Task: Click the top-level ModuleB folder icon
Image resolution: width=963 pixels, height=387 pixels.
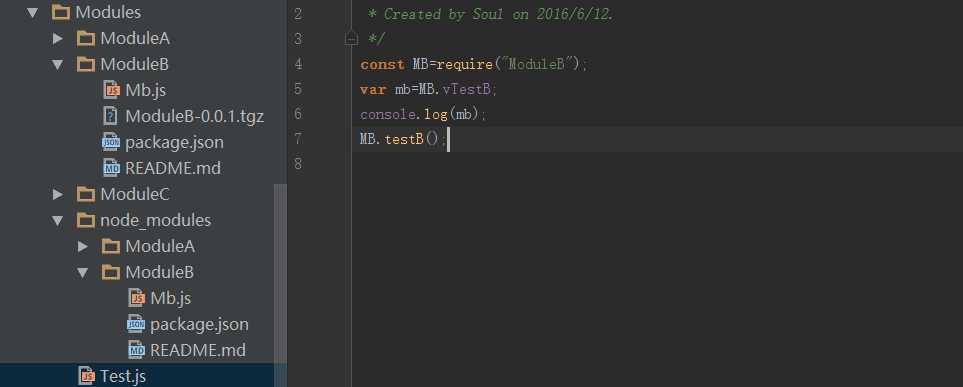Action: (86, 64)
